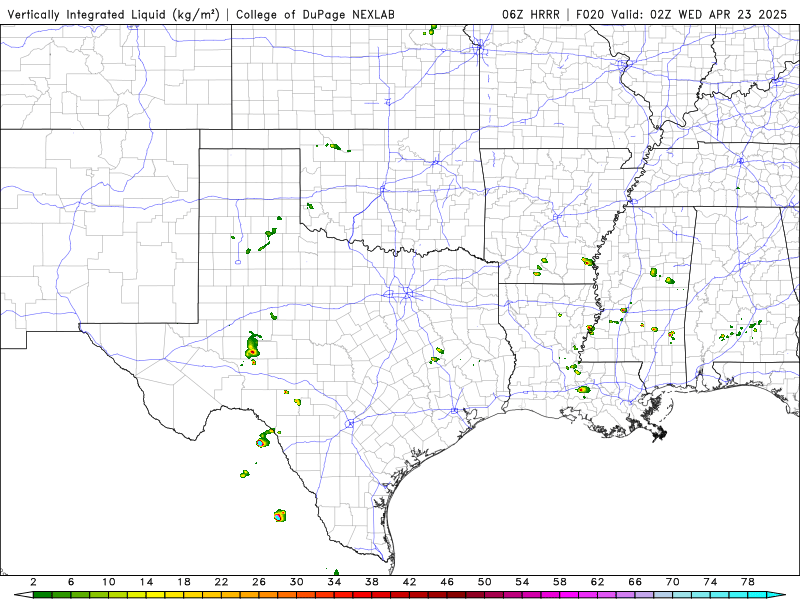Click legend value 54 on the color scale
This screenshot has width=800, height=600.
[x=522, y=582]
